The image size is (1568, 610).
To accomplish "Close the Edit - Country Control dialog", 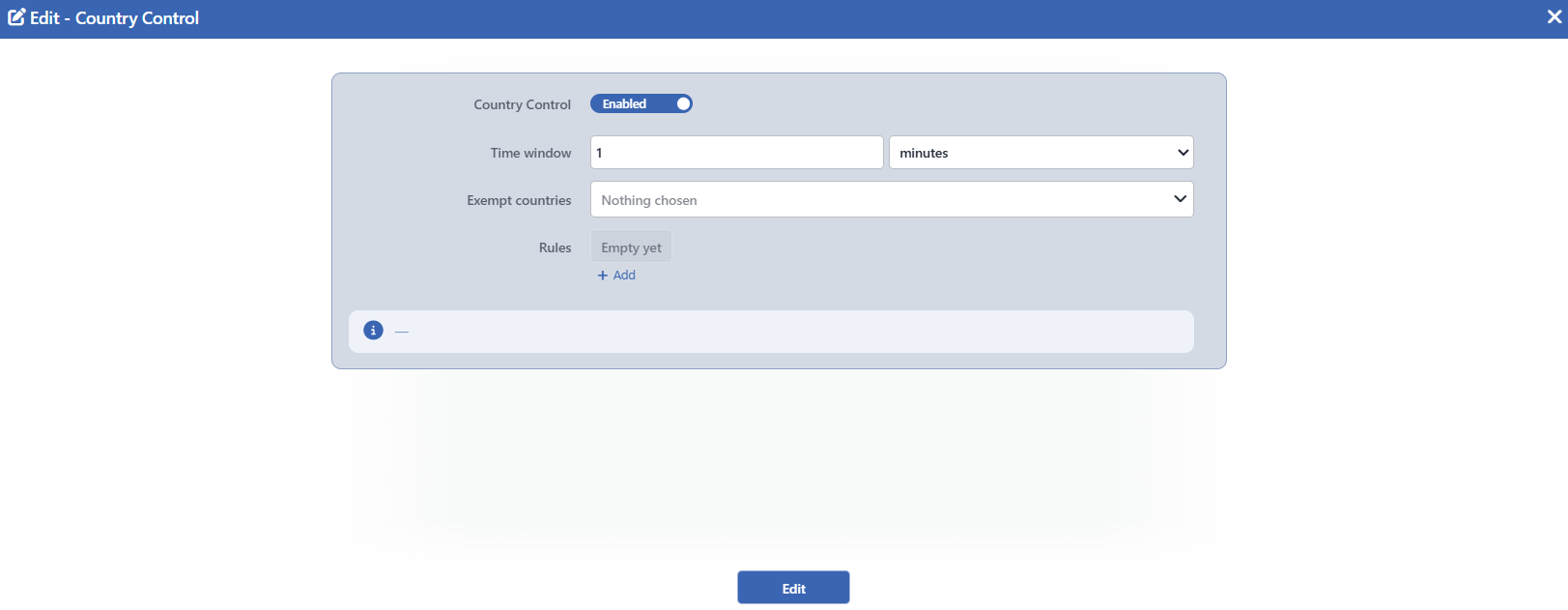I will tap(1554, 17).
